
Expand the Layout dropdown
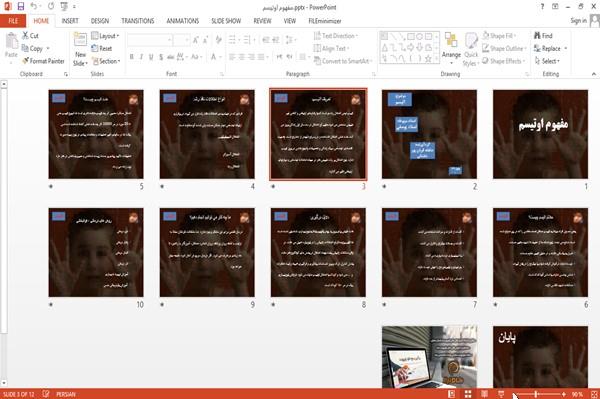105,36
